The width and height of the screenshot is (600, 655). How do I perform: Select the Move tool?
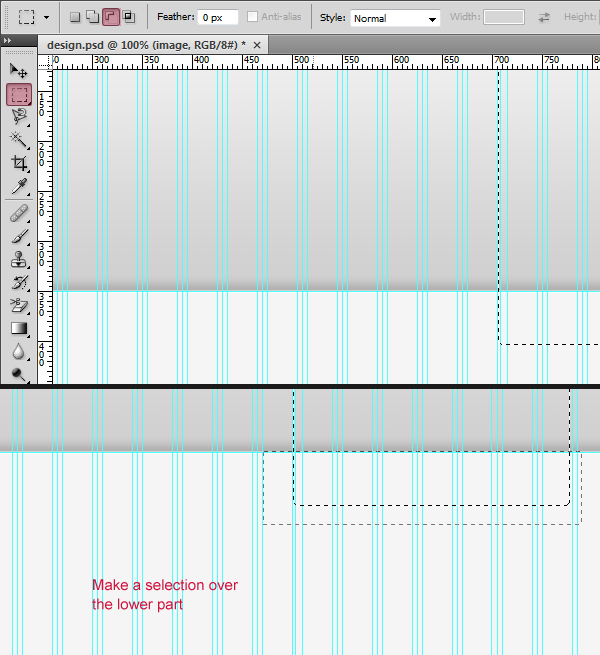18,71
